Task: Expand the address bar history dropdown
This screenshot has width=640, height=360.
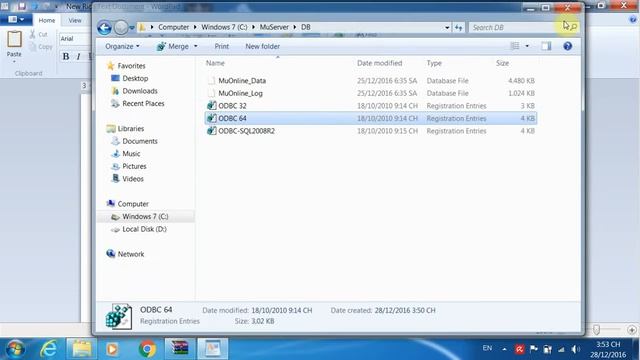Action: tap(447, 27)
